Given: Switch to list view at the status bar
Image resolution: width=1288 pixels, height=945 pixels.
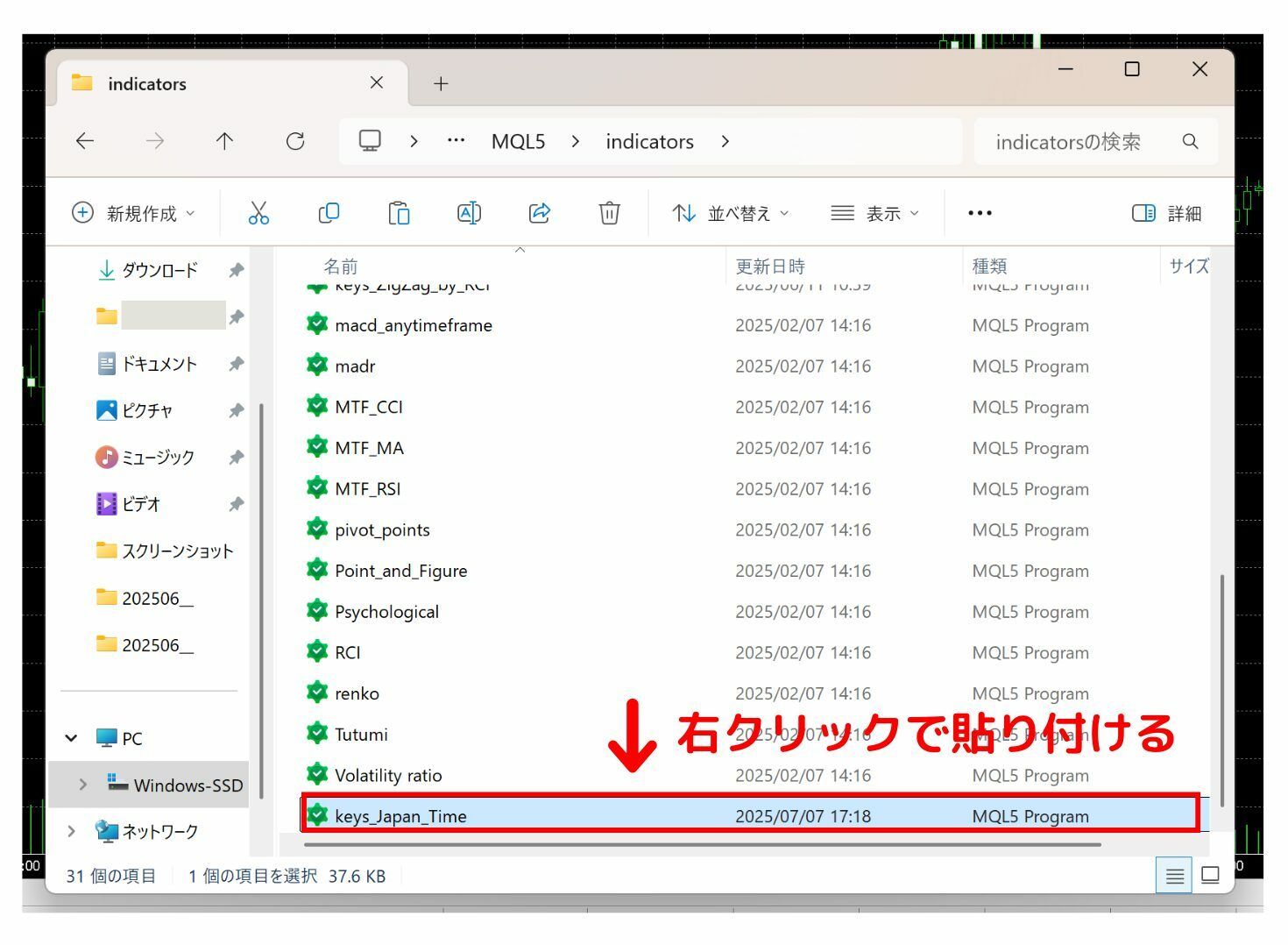Looking at the screenshot, I should click(1174, 875).
